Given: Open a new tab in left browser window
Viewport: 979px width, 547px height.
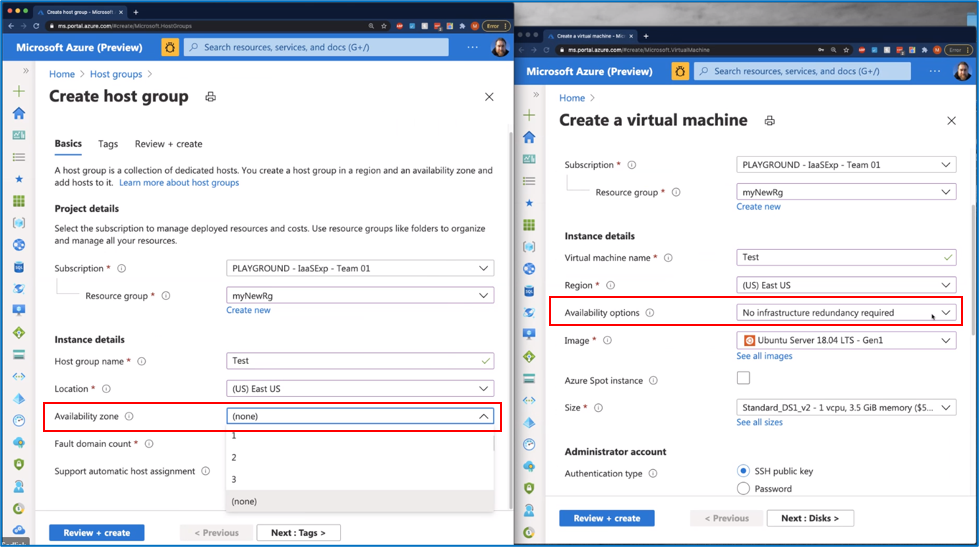Looking at the screenshot, I should (x=135, y=12).
